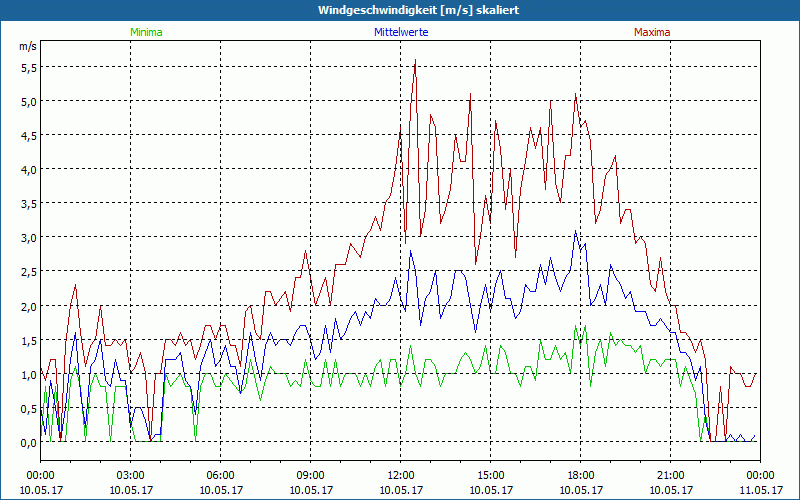This screenshot has height=500, width=800.
Task: Click the '2,0' y-axis value
Action: (x=29, y=307)
